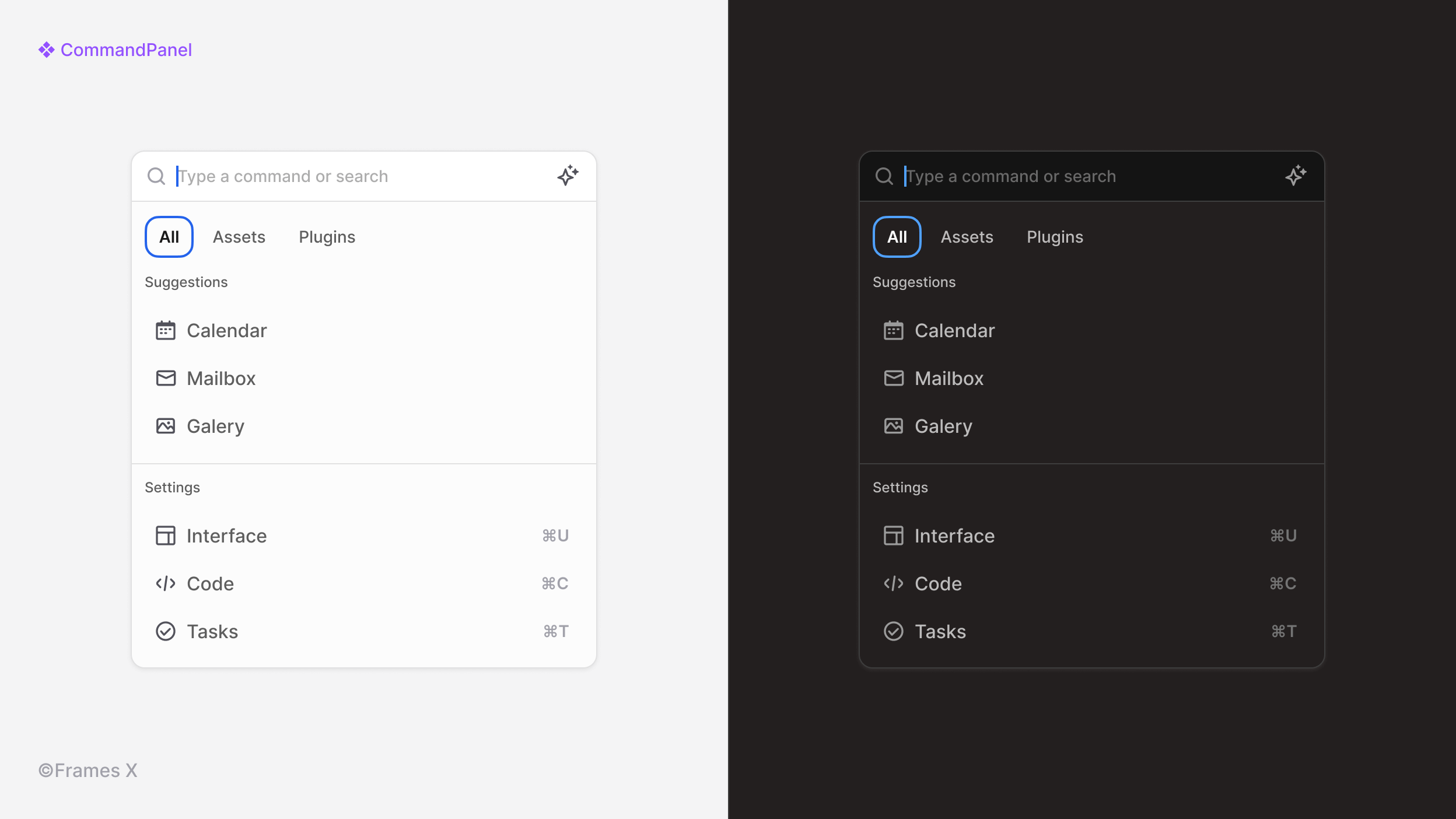Image resolution: width=1456 pixels, height=819 pixels.
Task: Click the Tasks checkmark icon
Action: tap(164, 631)
